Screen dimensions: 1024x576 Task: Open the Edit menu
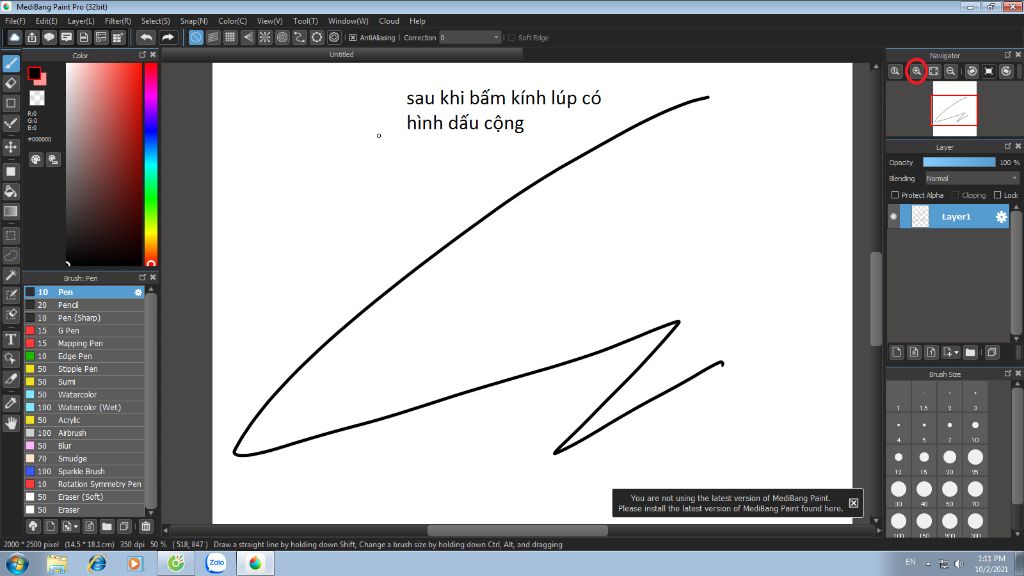coord(46,21)
